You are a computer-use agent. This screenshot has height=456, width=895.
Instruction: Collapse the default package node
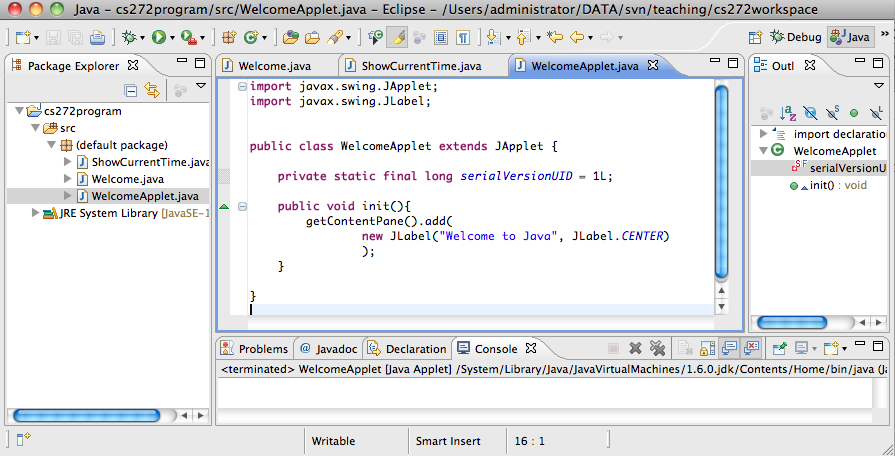point(52,145)
